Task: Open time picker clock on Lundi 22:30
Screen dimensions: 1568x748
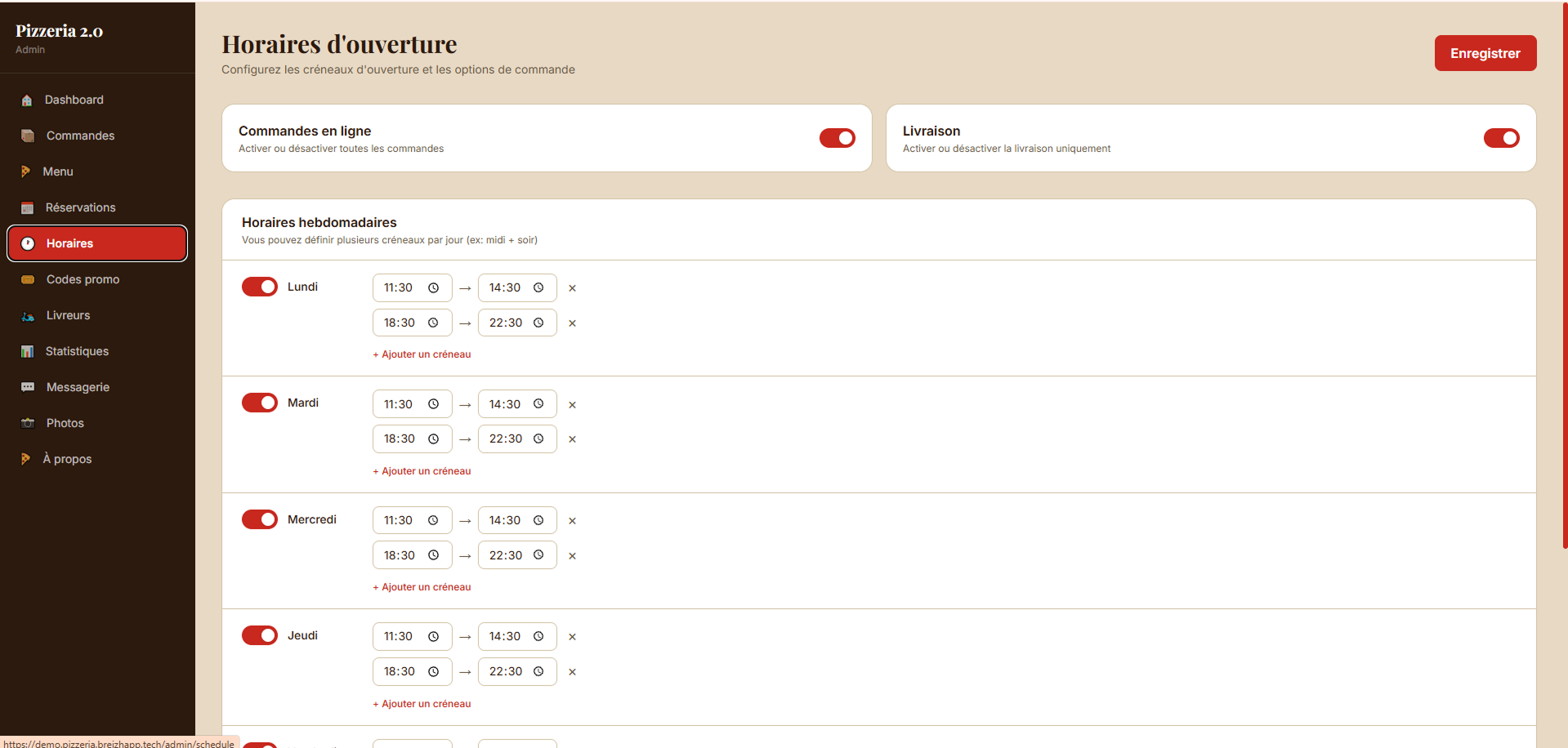Action: [538, 323]
